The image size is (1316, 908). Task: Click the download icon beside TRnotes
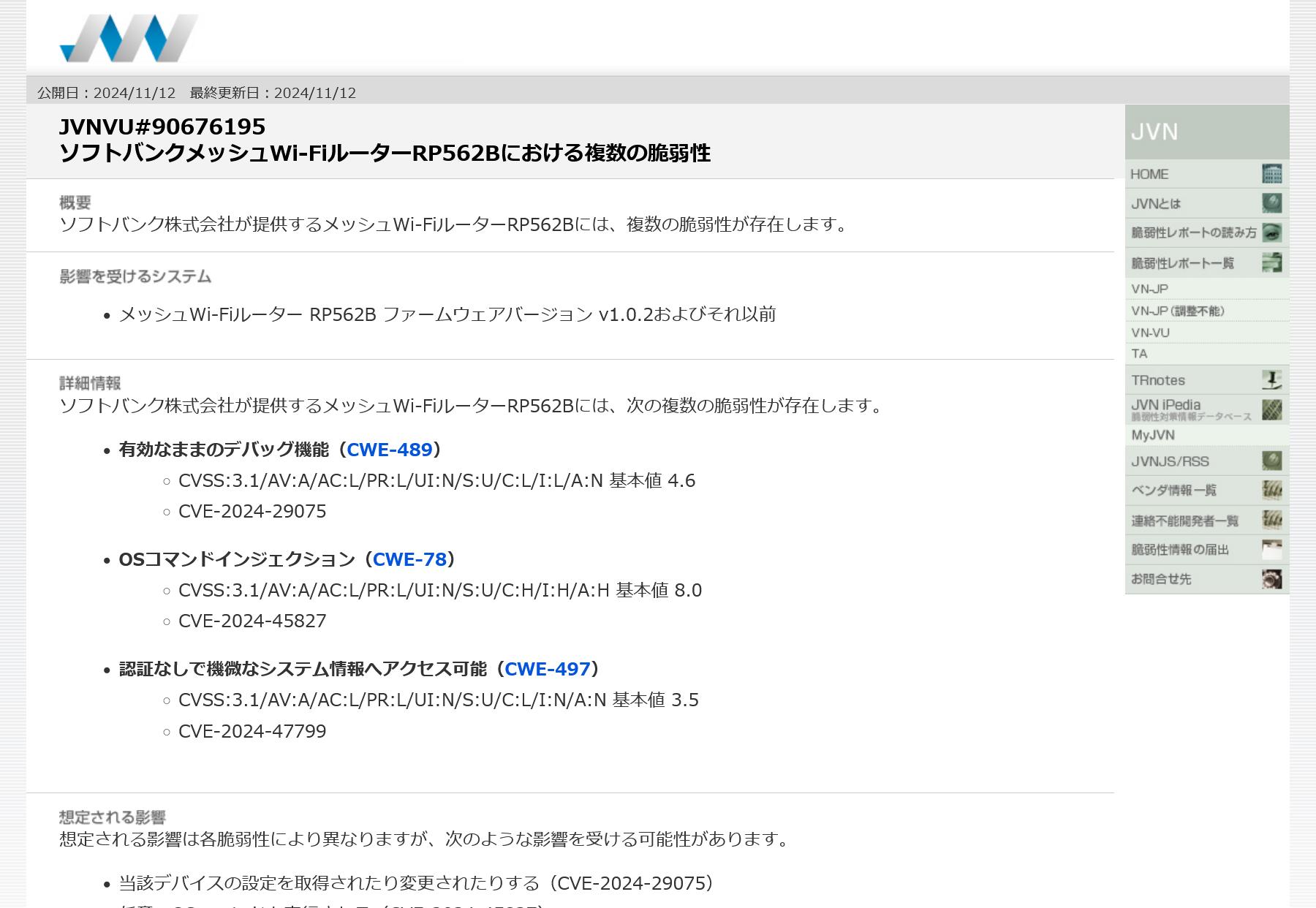coord(1272,380)
